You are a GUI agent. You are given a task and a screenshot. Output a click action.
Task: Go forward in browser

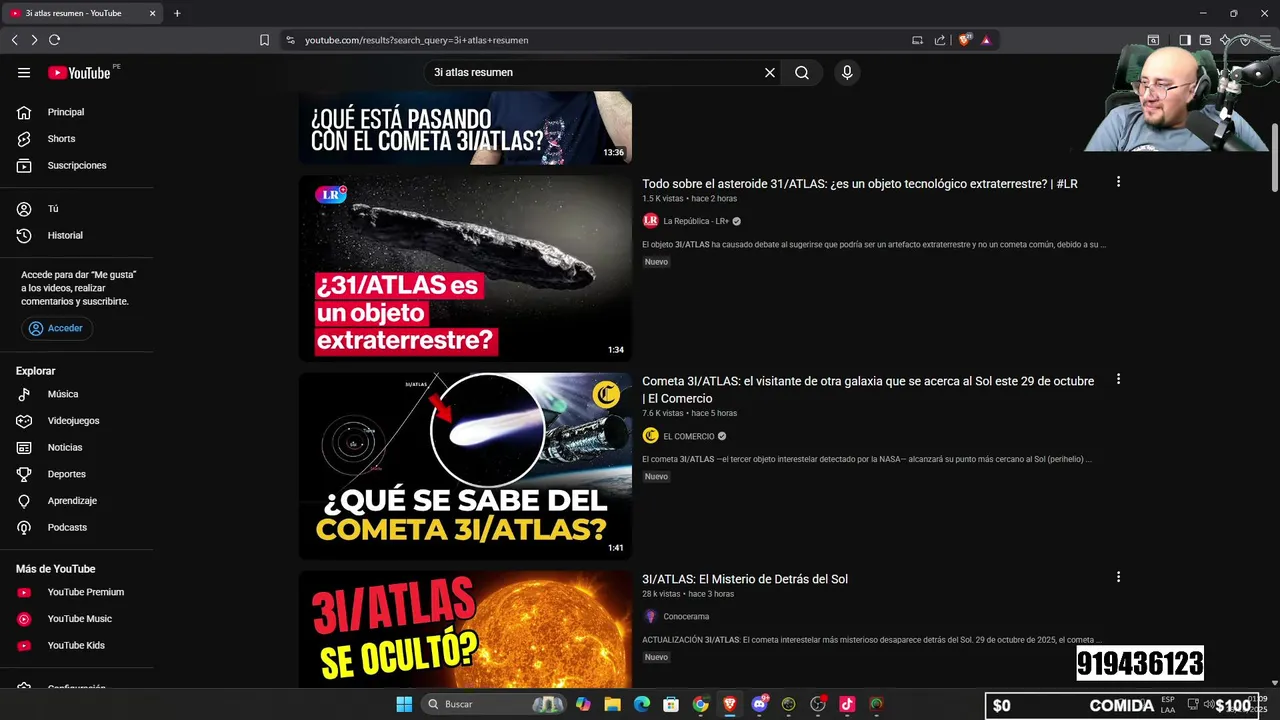(x=34, y=40)
